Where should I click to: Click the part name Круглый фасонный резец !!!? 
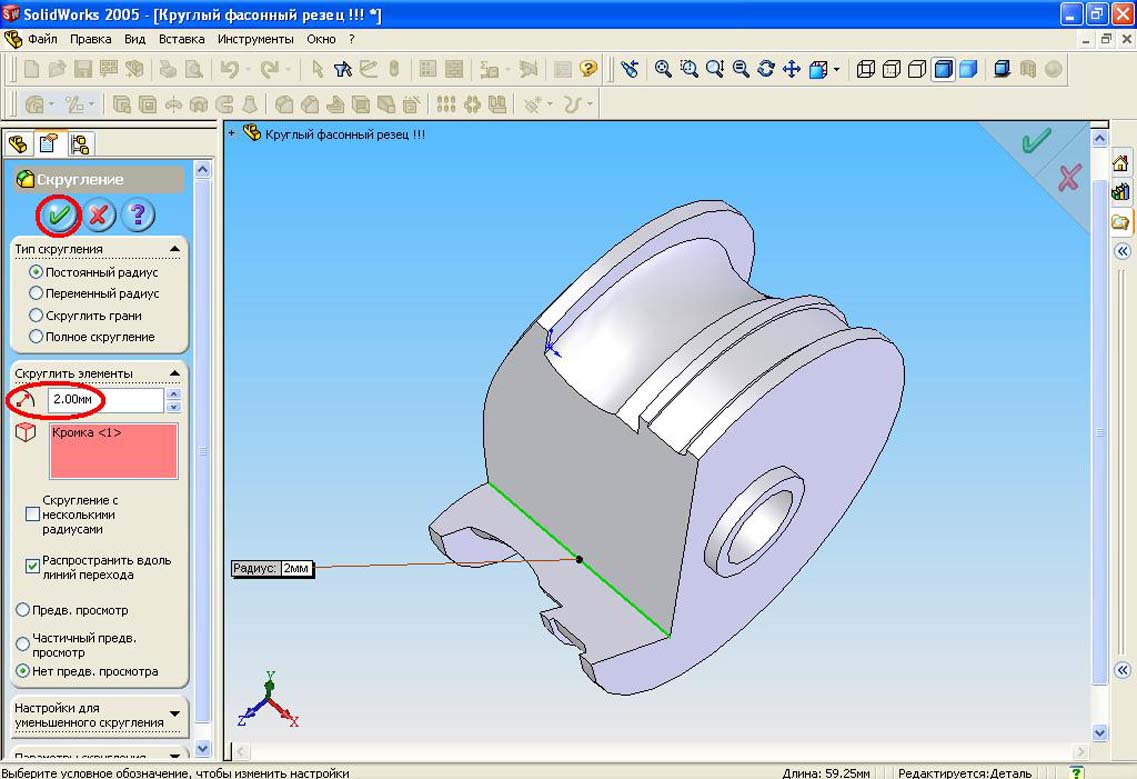click(345, 134)
